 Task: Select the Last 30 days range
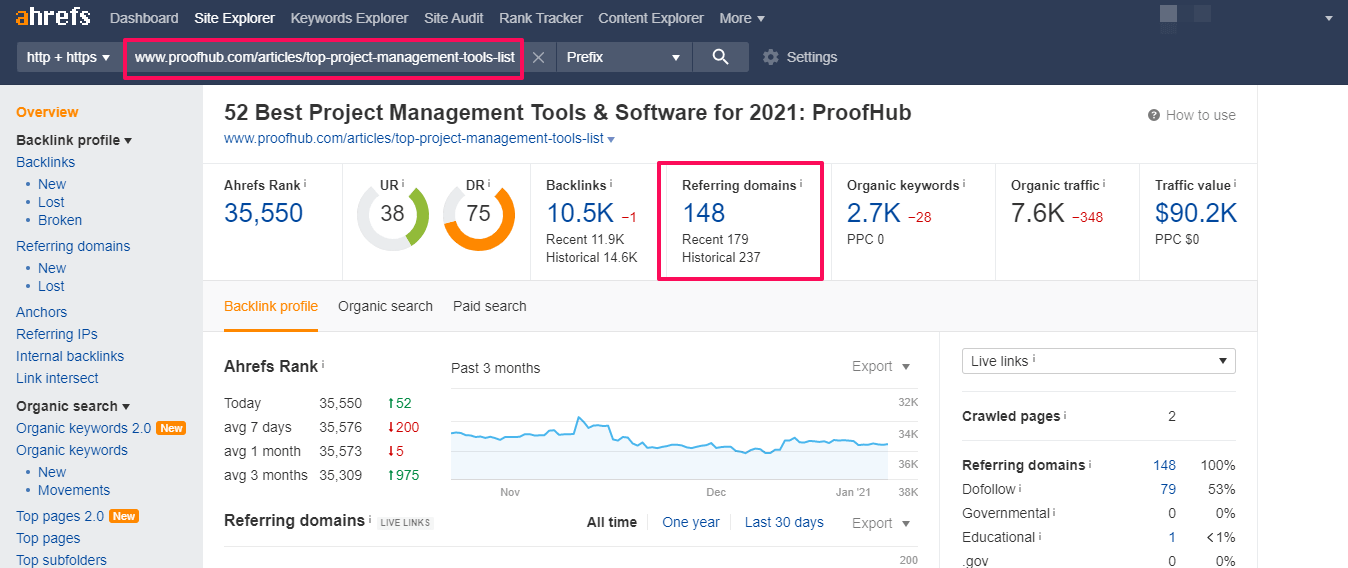[784, 522]
